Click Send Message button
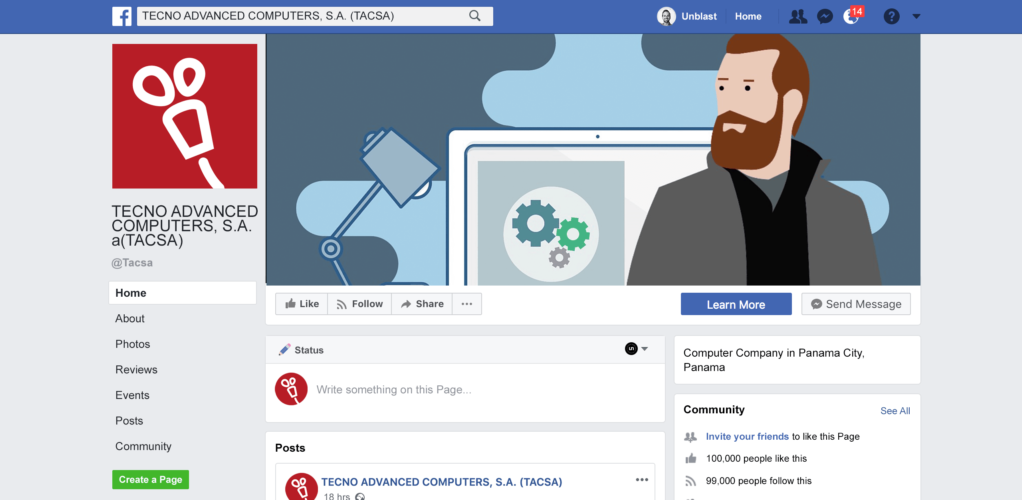The image size is (1022, 500). (856, 304)
